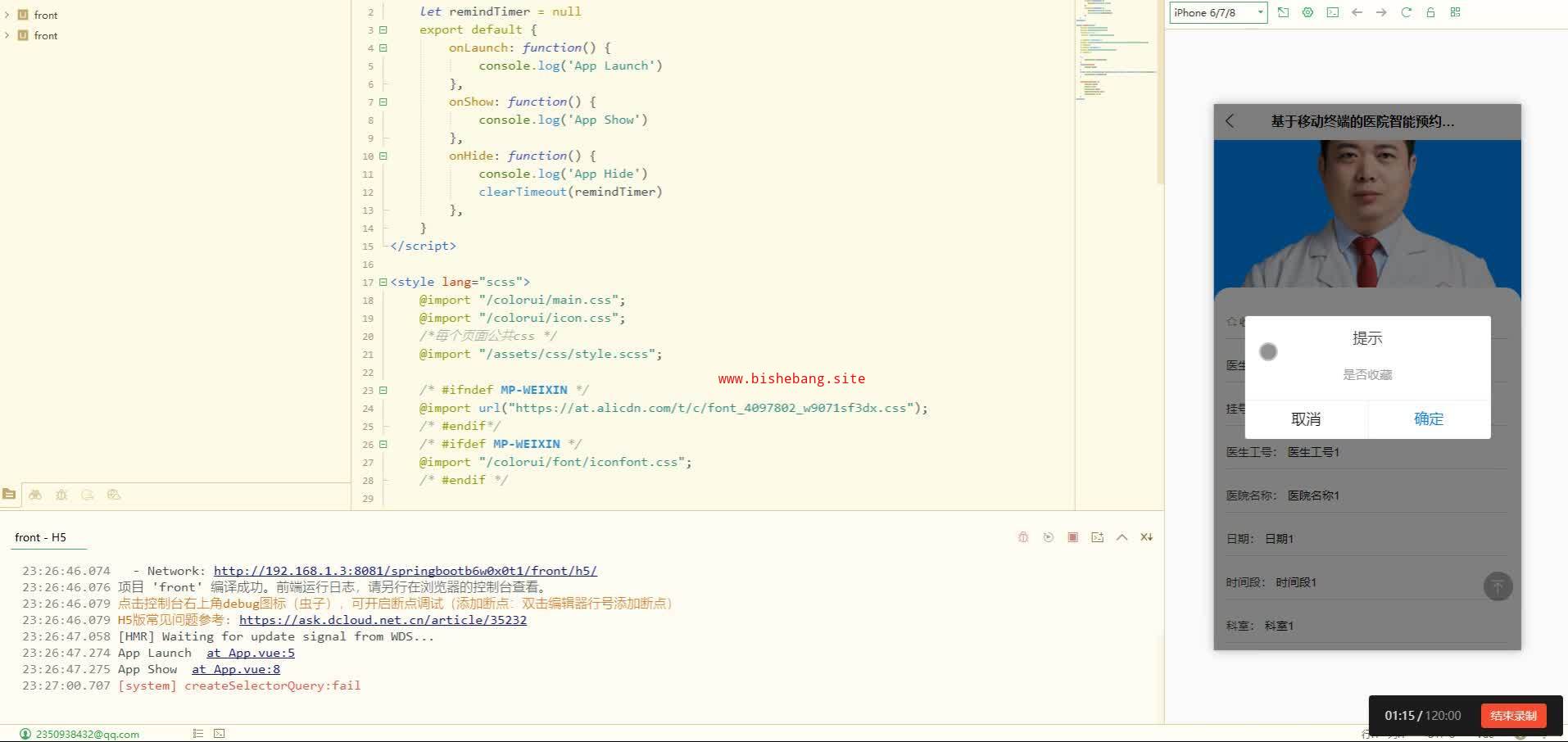Open the browser console terminal icon
The height and width of the screenshot is (742, 1568).
pos(1333,12)
